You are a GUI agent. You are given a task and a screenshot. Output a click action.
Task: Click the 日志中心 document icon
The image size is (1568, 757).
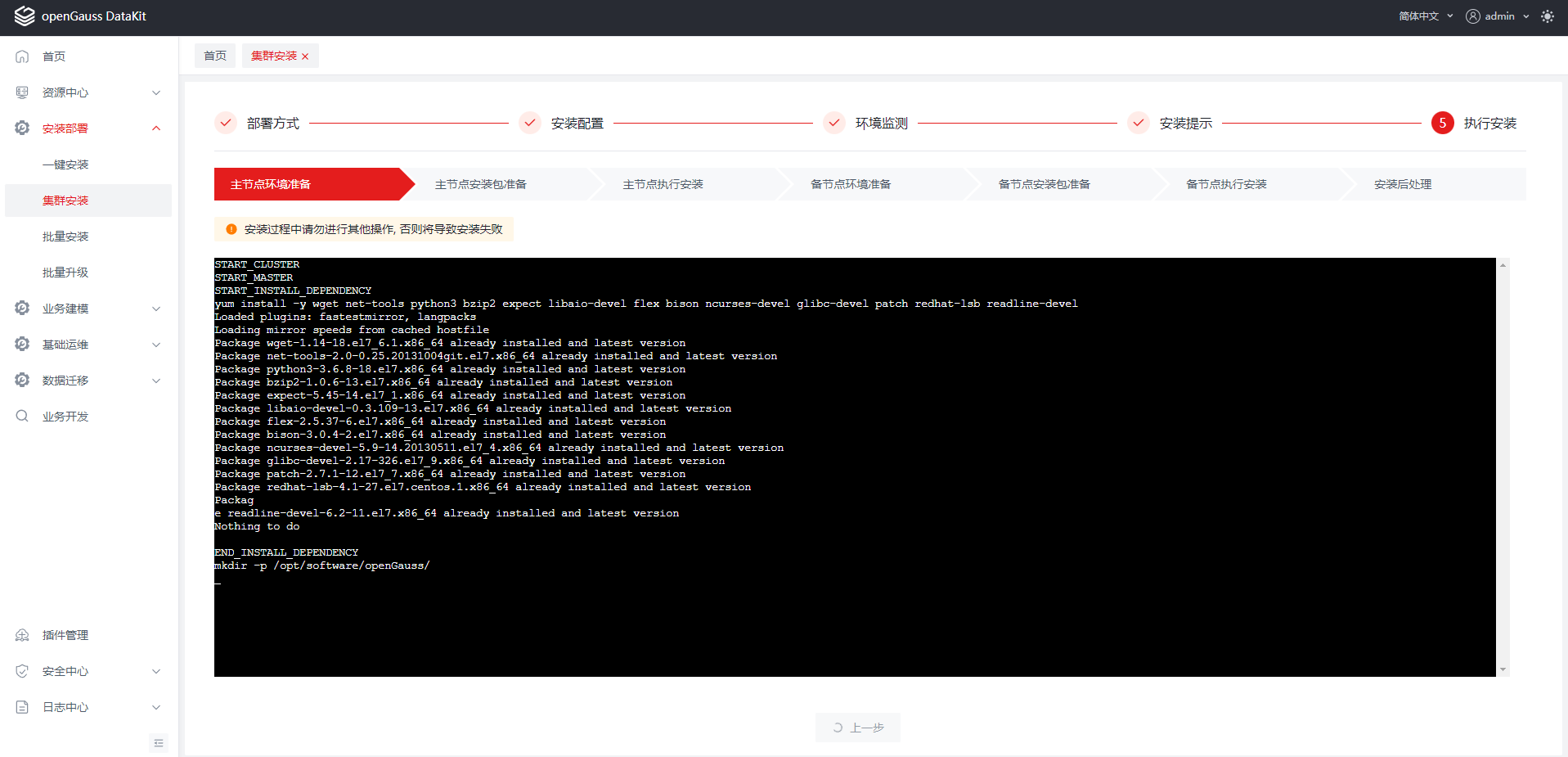[22, 707]
